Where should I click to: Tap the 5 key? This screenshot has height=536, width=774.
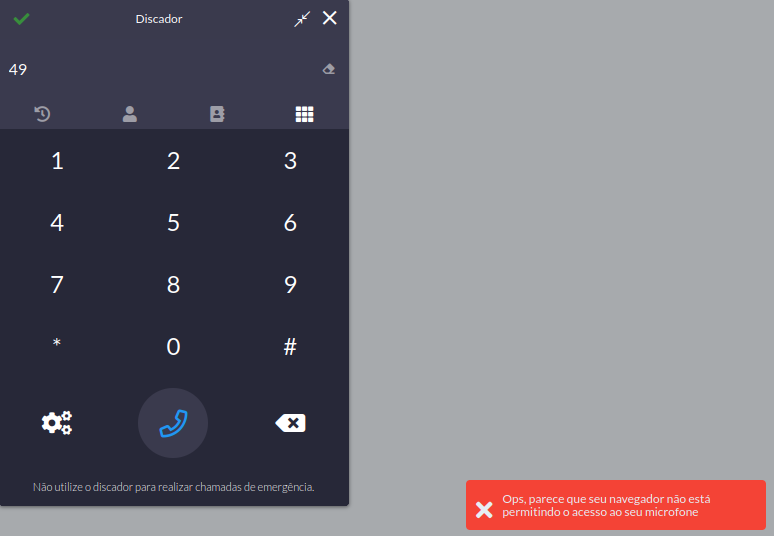click(173, 223)
